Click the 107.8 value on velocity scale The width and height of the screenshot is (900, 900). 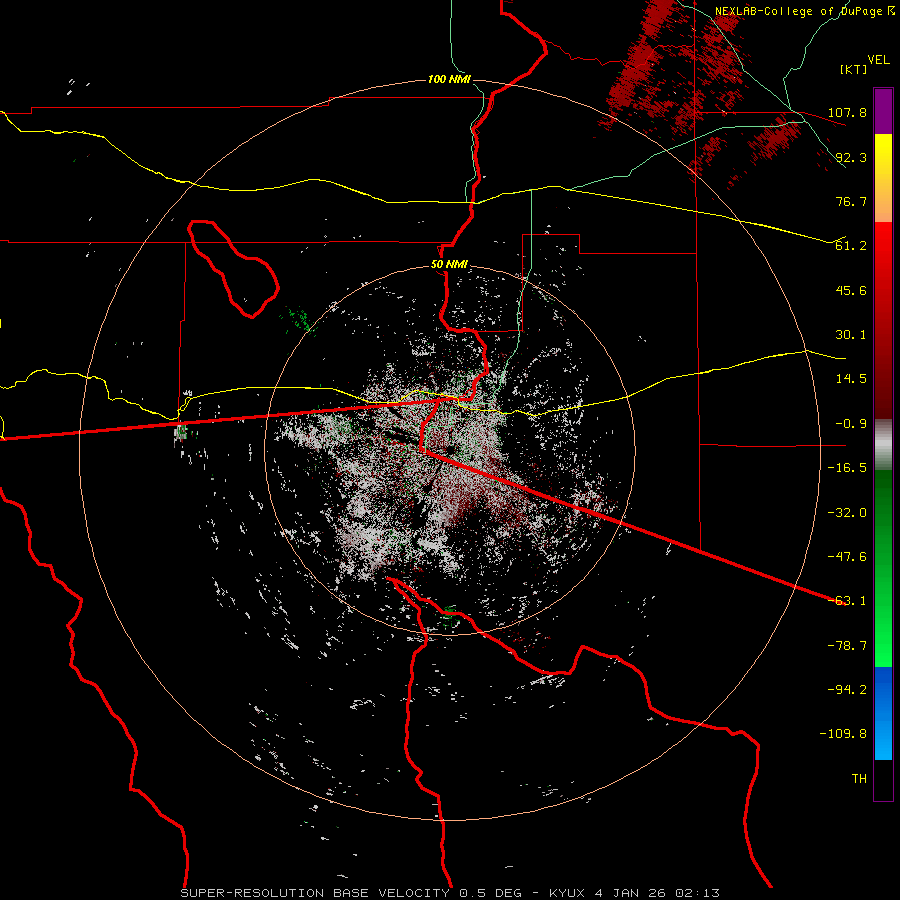[847, 112]
